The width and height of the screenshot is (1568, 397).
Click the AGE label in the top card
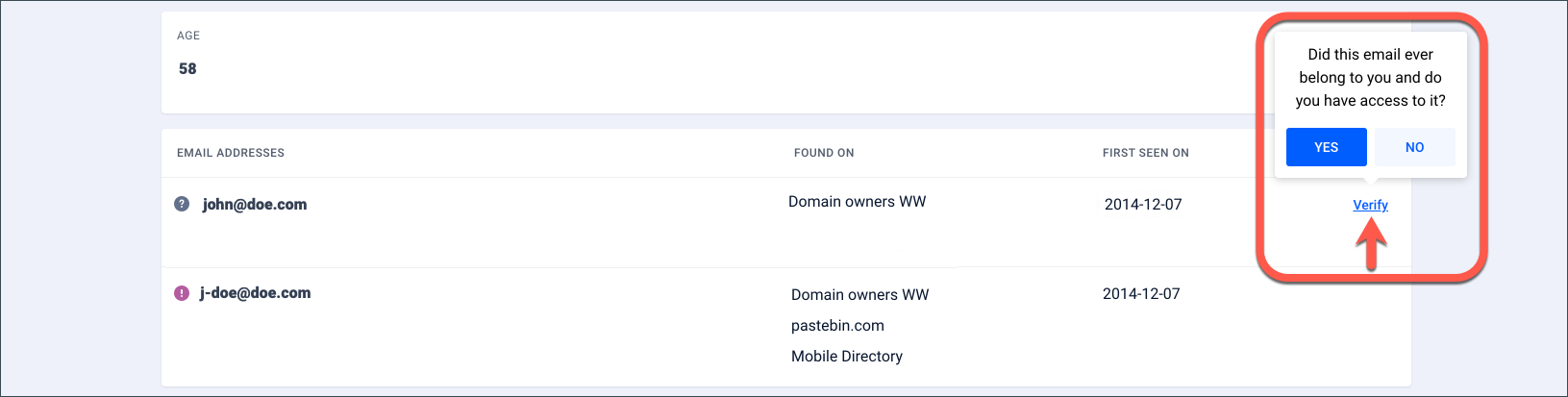[188, 36]
